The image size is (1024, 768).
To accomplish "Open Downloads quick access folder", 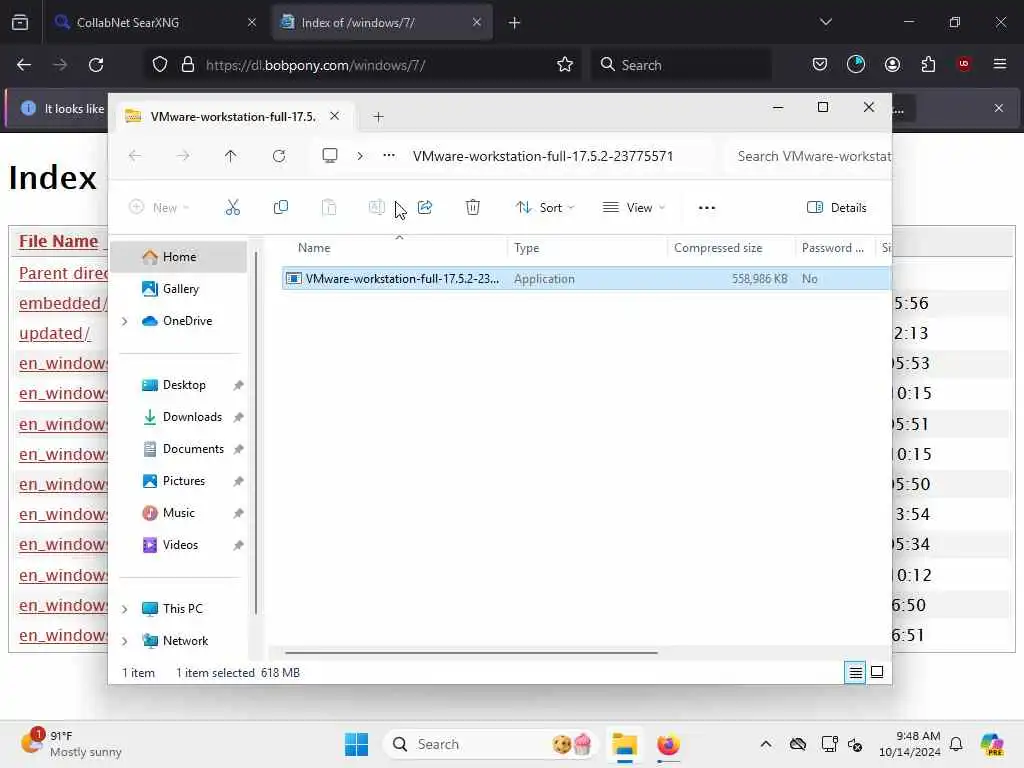I will 192,417.
